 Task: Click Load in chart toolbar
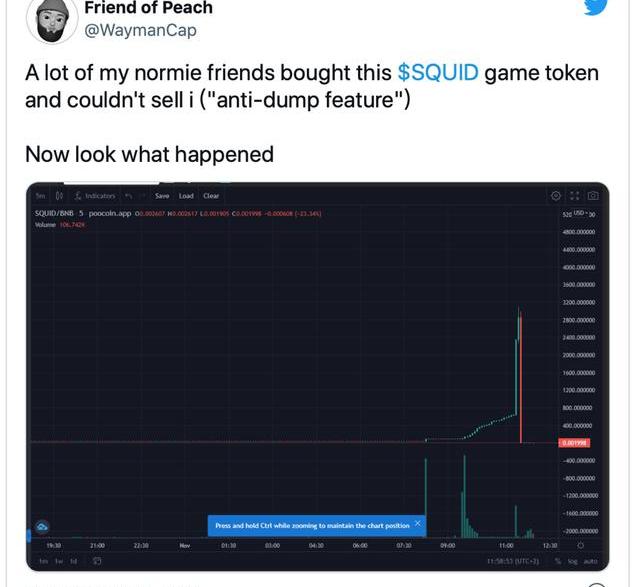(186, 196)
